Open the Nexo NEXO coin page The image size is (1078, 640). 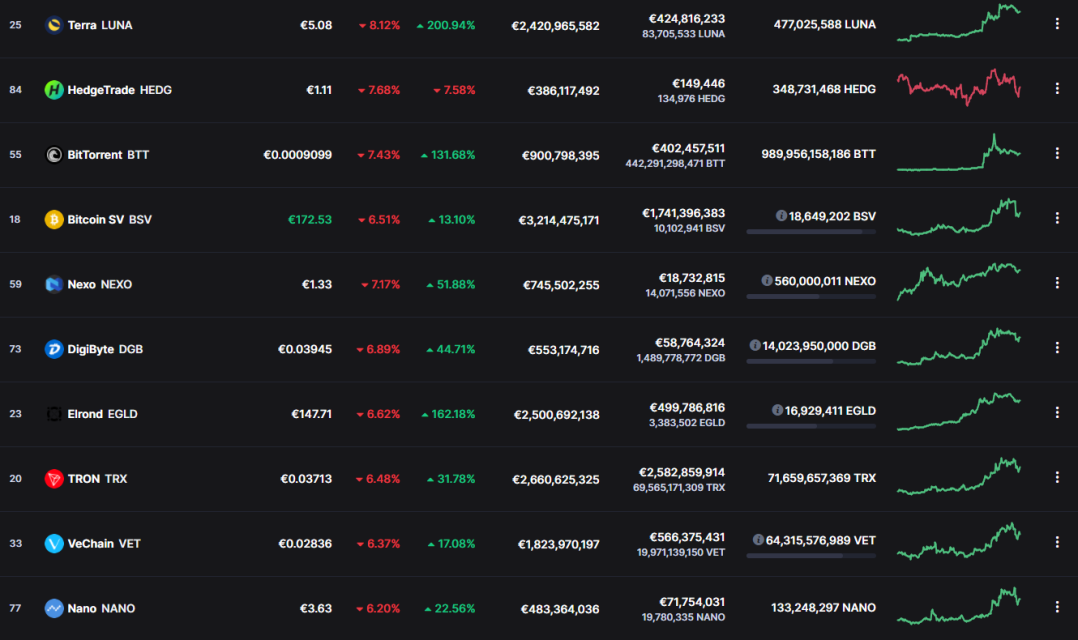tap(100, 284)
